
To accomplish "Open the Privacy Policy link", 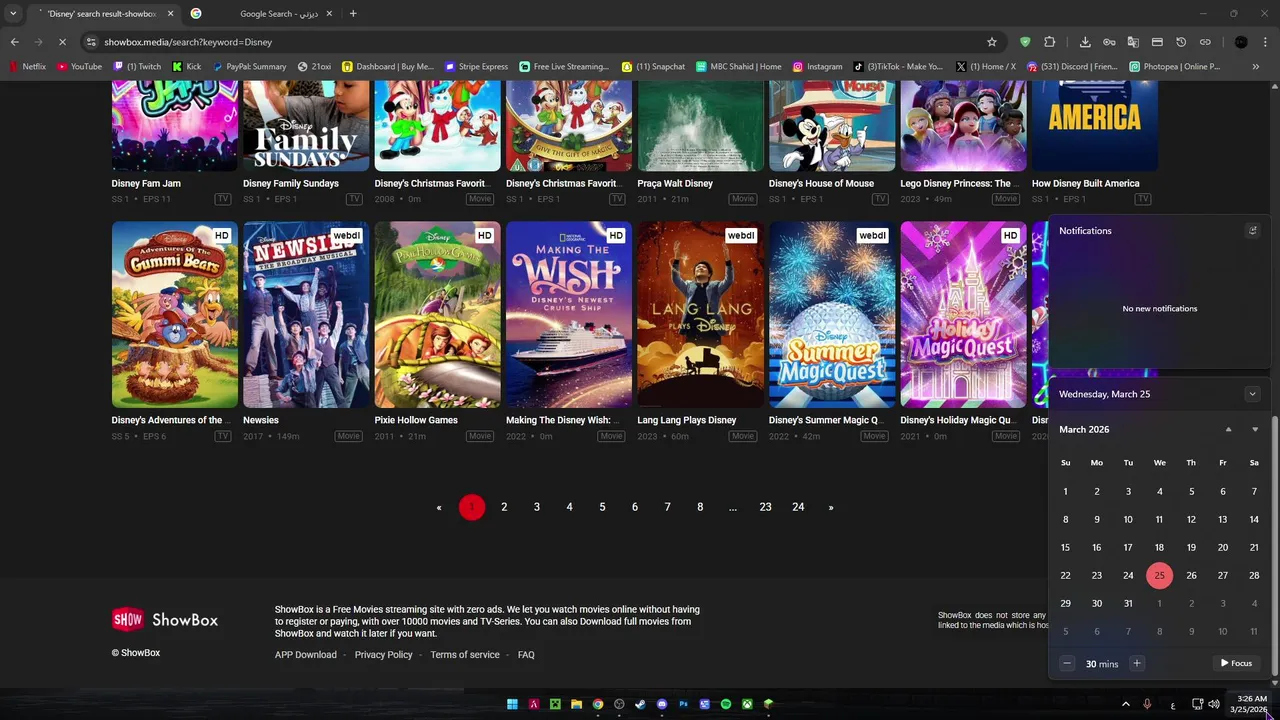I will (x=384, y=655).
